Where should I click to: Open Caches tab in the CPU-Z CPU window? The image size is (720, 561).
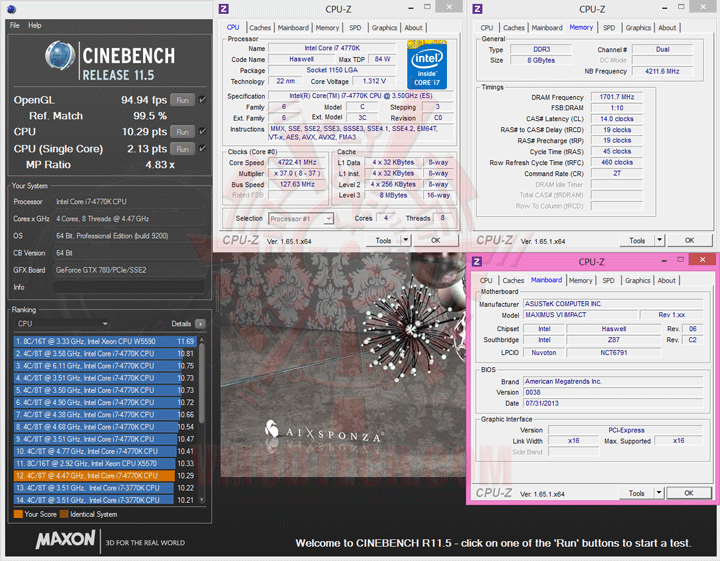pos(260,28)
